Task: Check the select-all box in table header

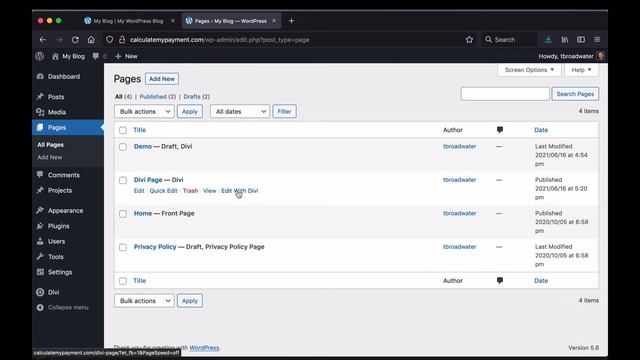Action: coord(123,130)
